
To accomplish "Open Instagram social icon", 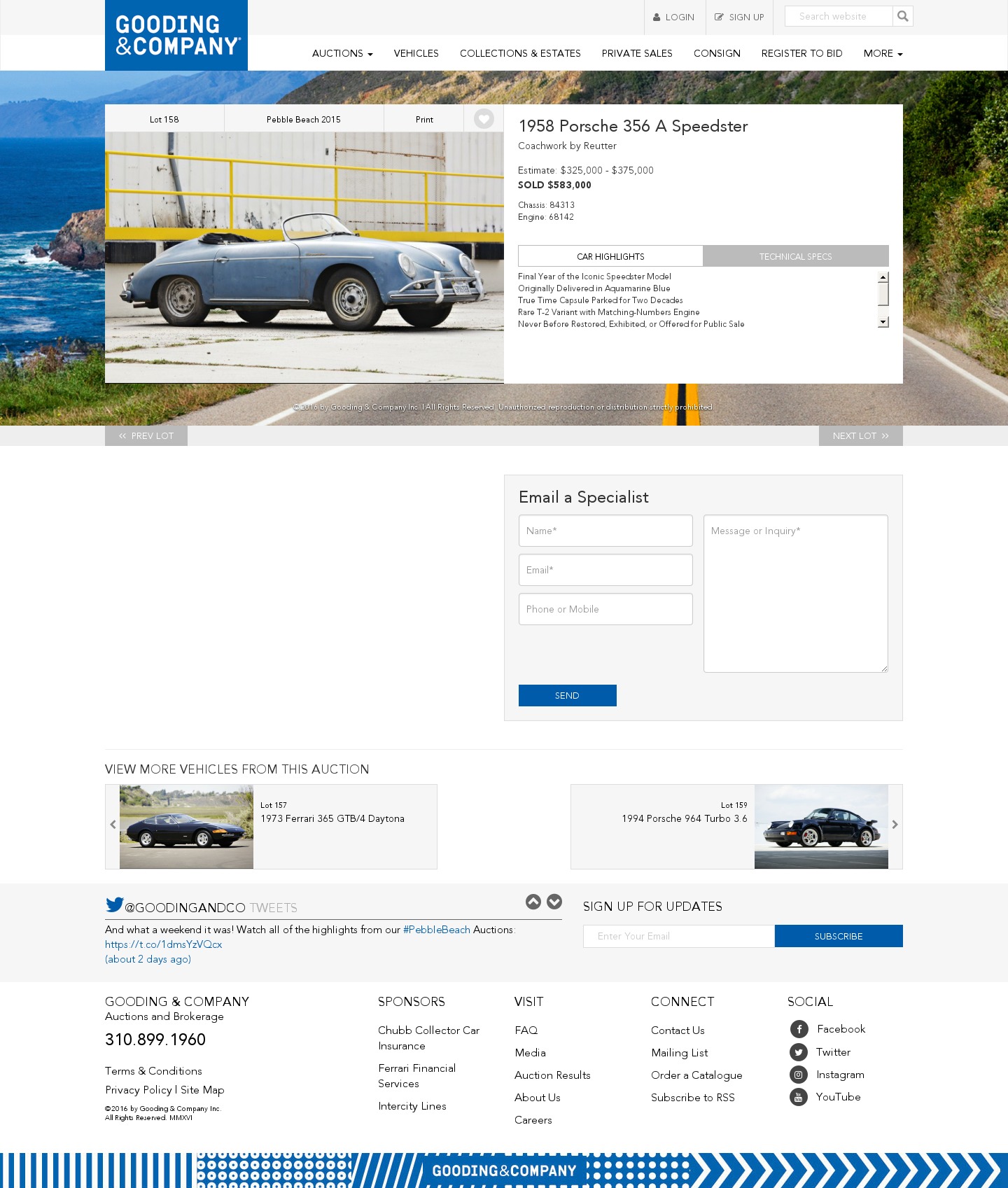I will [799, 1075].
